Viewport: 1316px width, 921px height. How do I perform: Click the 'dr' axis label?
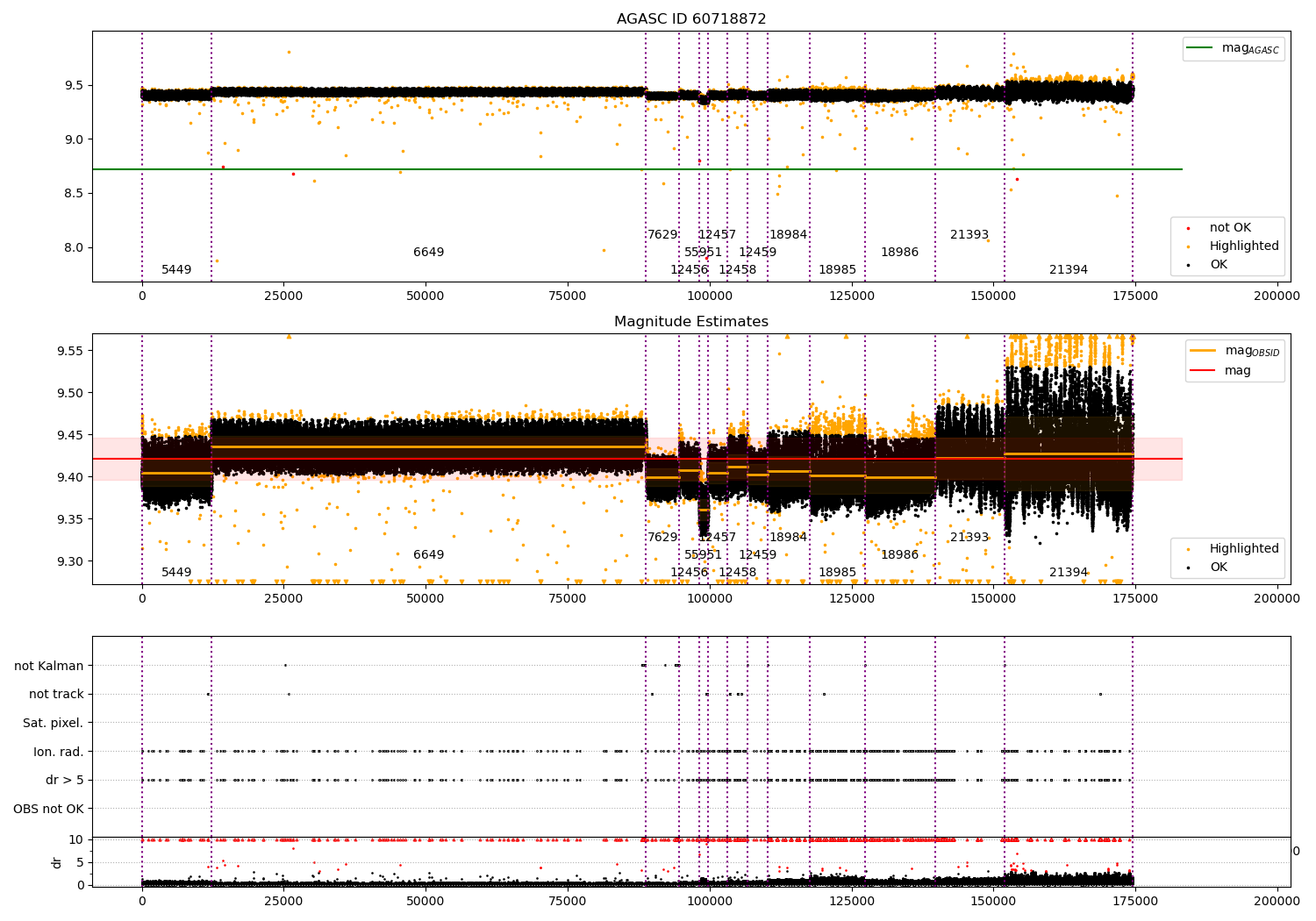57,862
